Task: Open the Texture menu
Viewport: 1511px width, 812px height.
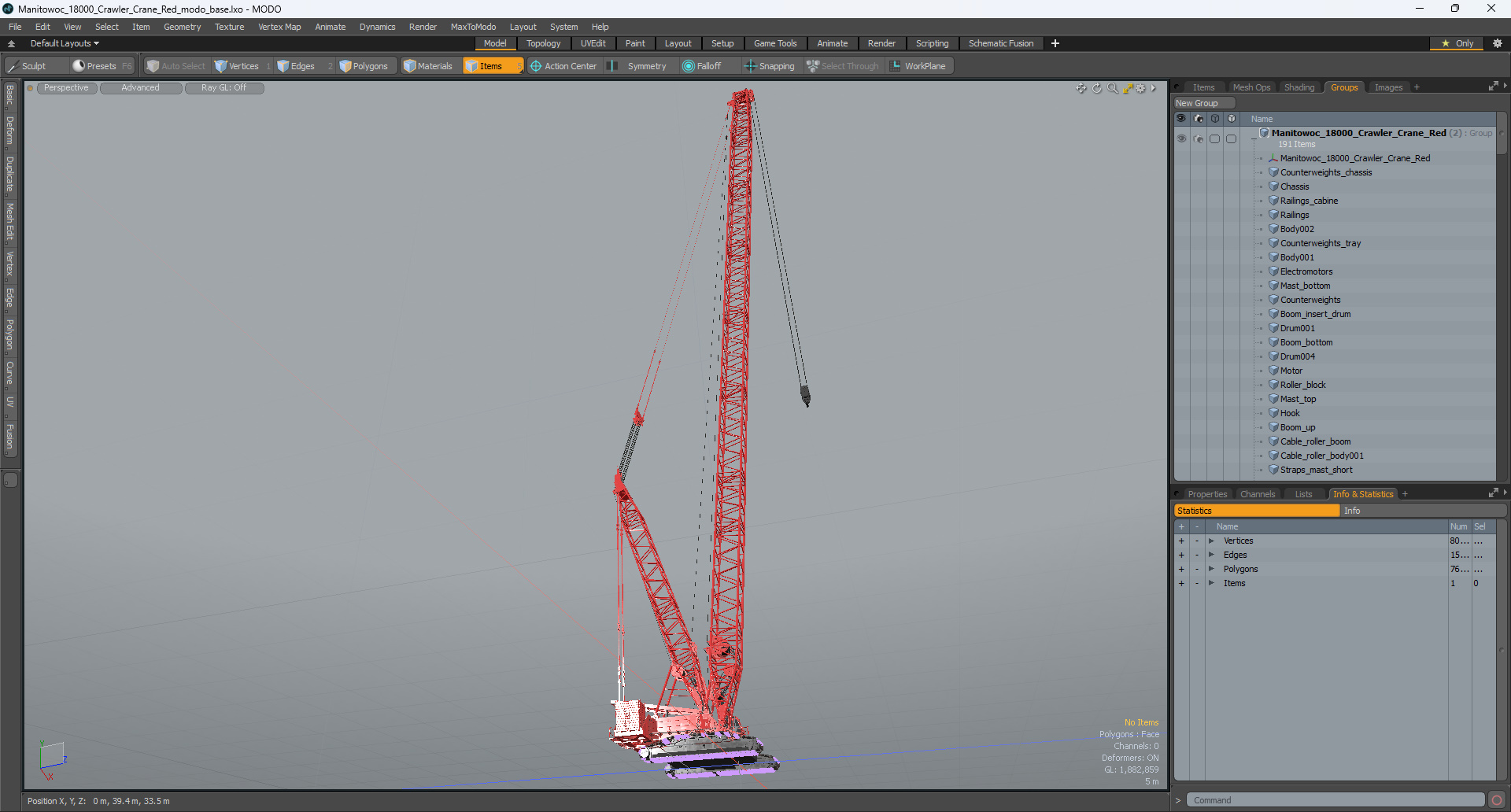Action: [230, 27]
